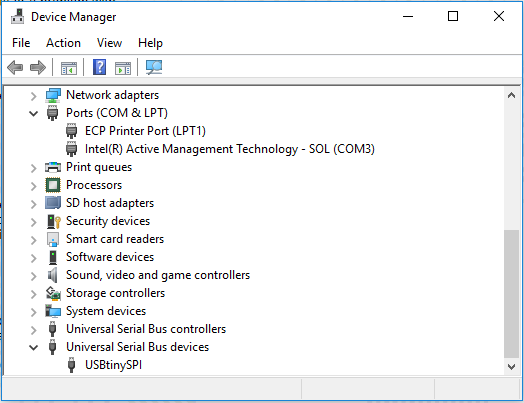Click the Storage controllers icon
Viewport: 524px width, 403px height.
point(53,293)
